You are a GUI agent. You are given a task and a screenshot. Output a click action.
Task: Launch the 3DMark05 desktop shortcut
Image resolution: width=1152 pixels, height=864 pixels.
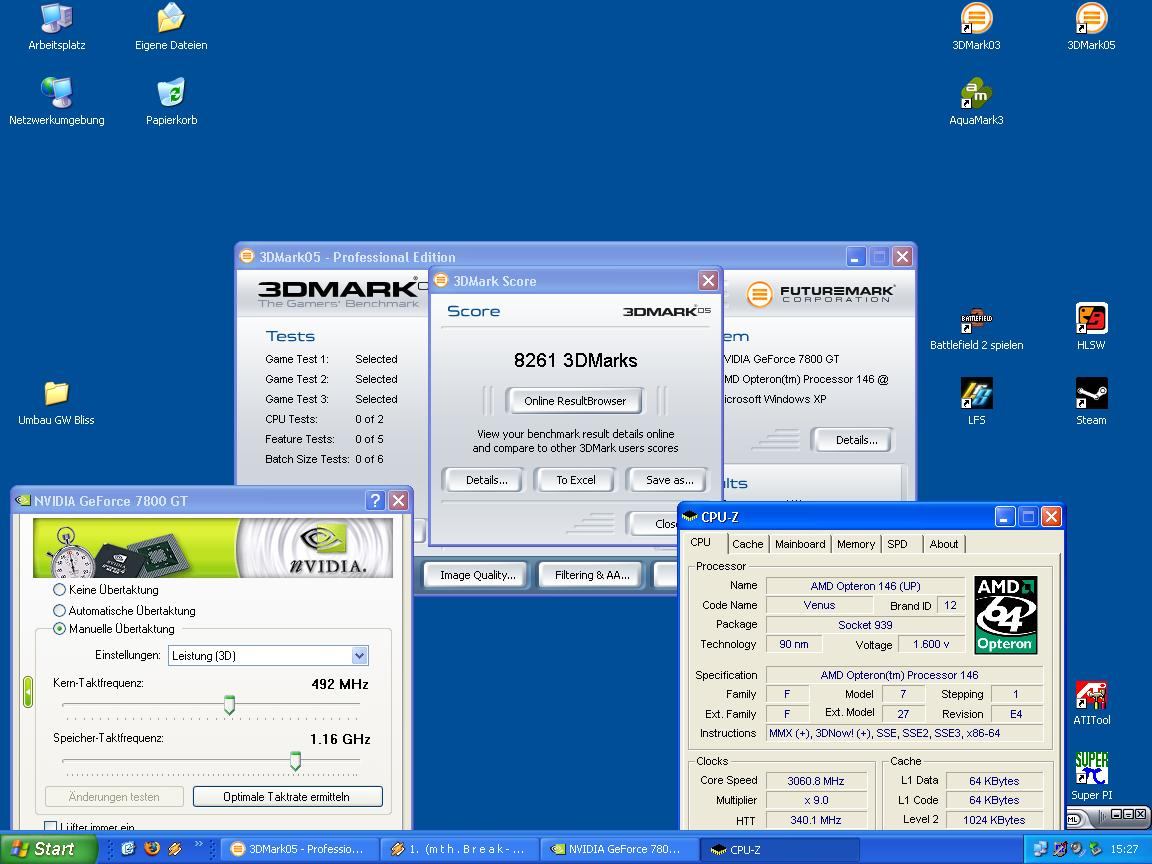click(x=1091, y=27)
